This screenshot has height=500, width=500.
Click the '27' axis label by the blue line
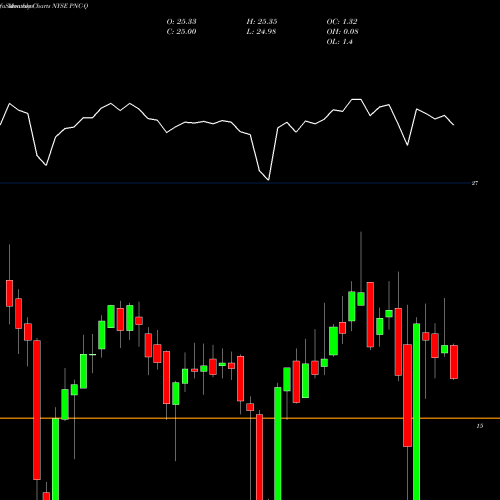[475, 183]
